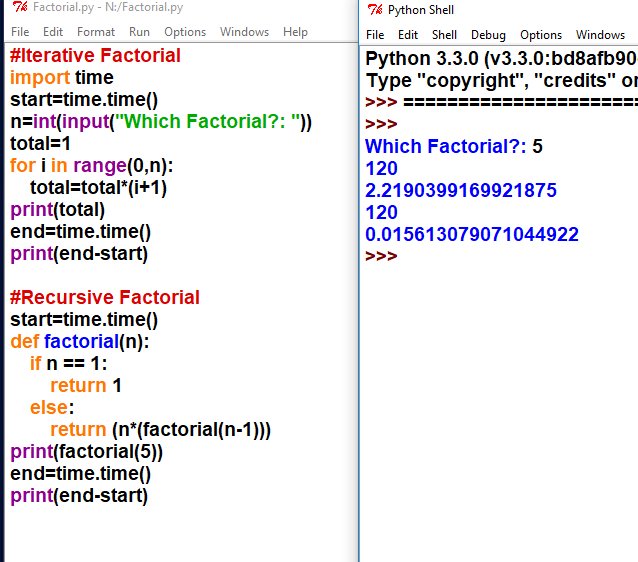The image size is (638, 562).
Task: Click the shell output '2.219039916921875'
Action: coord(461,190)
